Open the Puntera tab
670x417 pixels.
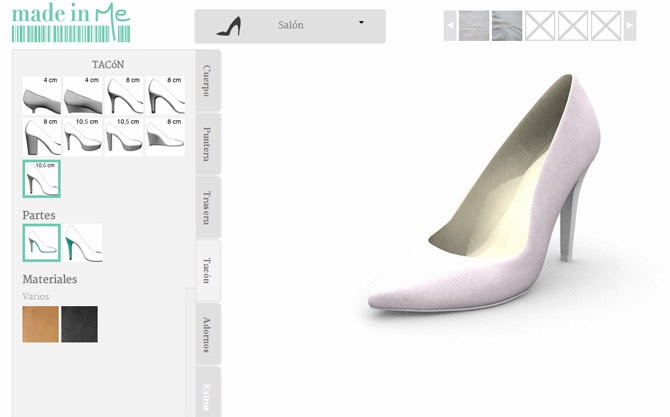pos(207,144)
